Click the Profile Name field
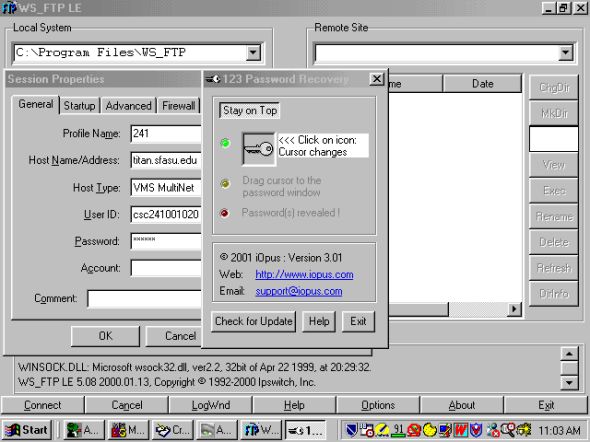Viewport: 590px width, 442px height. [x=166, y=134]
